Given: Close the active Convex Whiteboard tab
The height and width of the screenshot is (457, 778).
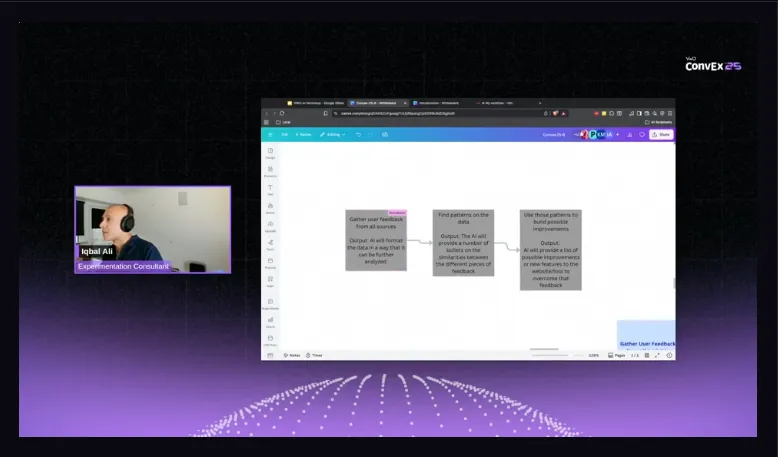Looking at the screenshot, I should coord(405,103).
